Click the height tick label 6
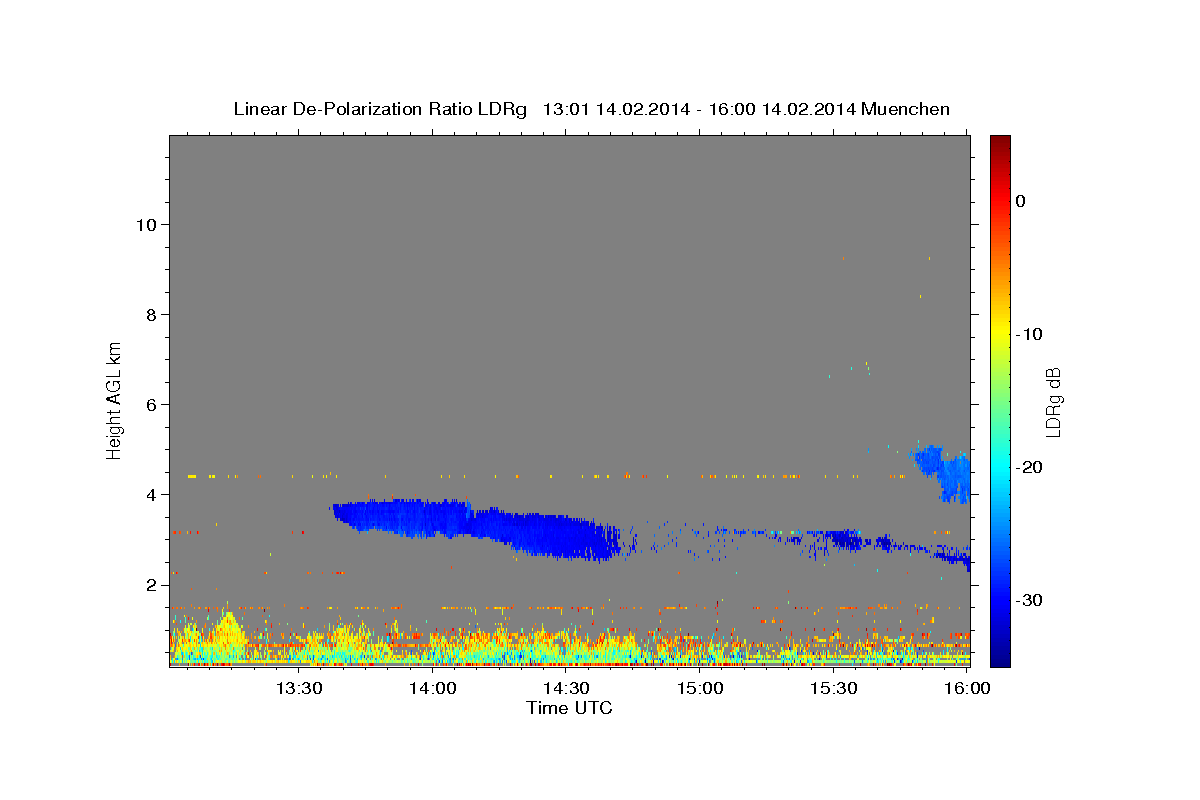 [149, 404]
